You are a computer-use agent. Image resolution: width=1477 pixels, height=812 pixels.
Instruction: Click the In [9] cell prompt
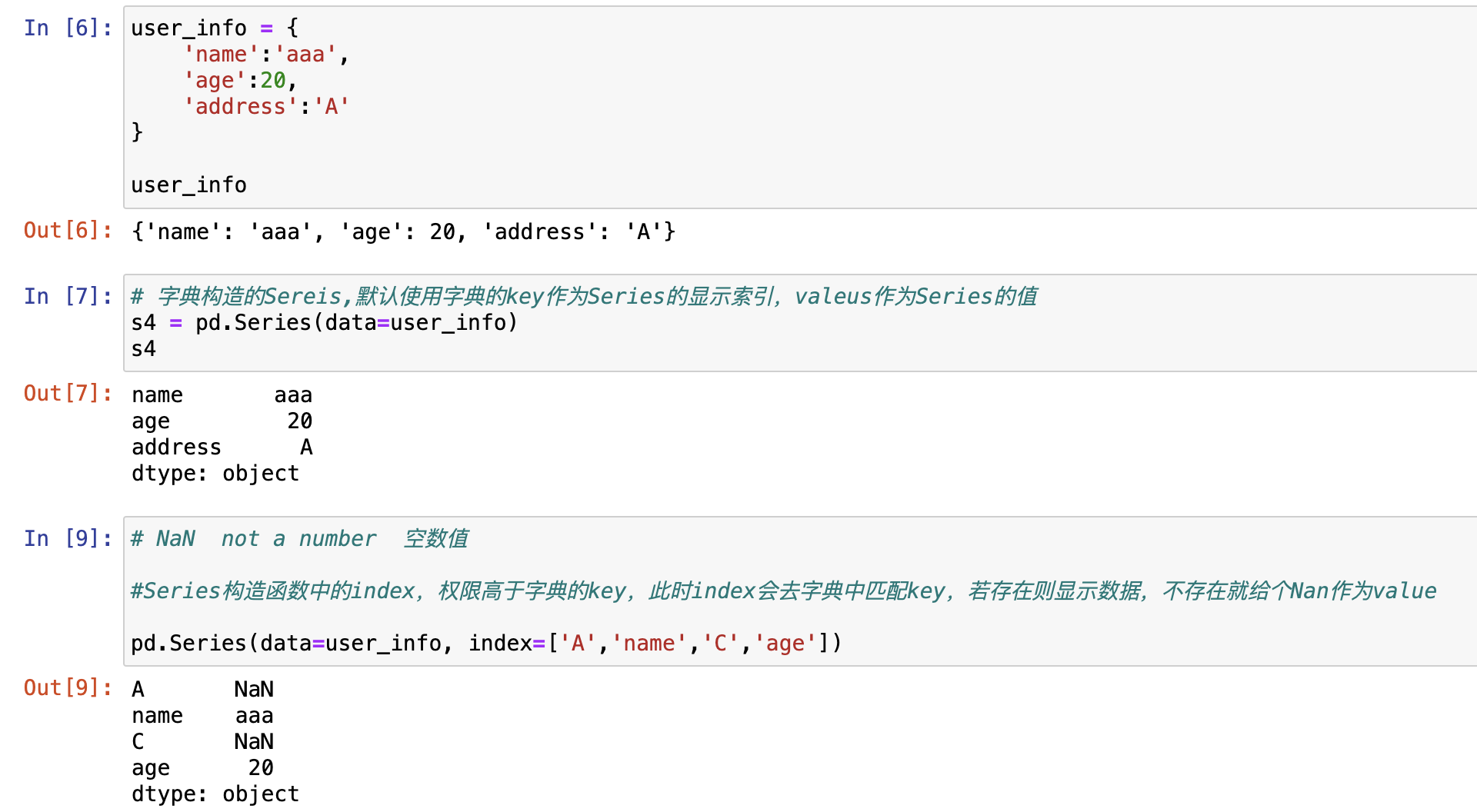[68, 539]
